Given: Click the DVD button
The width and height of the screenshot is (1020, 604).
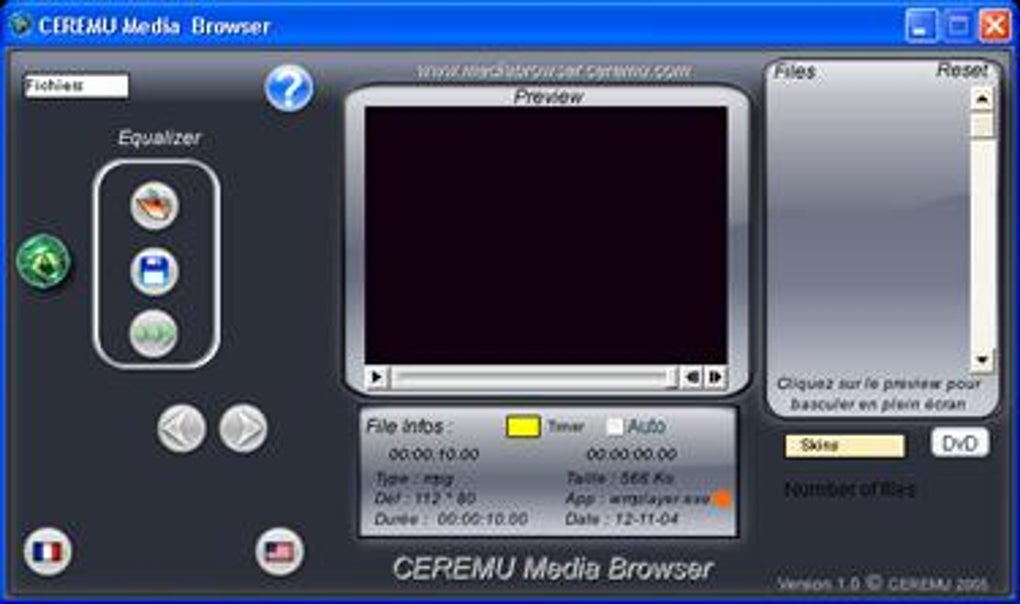Looking at the screenshot, I should pos(960,443).
